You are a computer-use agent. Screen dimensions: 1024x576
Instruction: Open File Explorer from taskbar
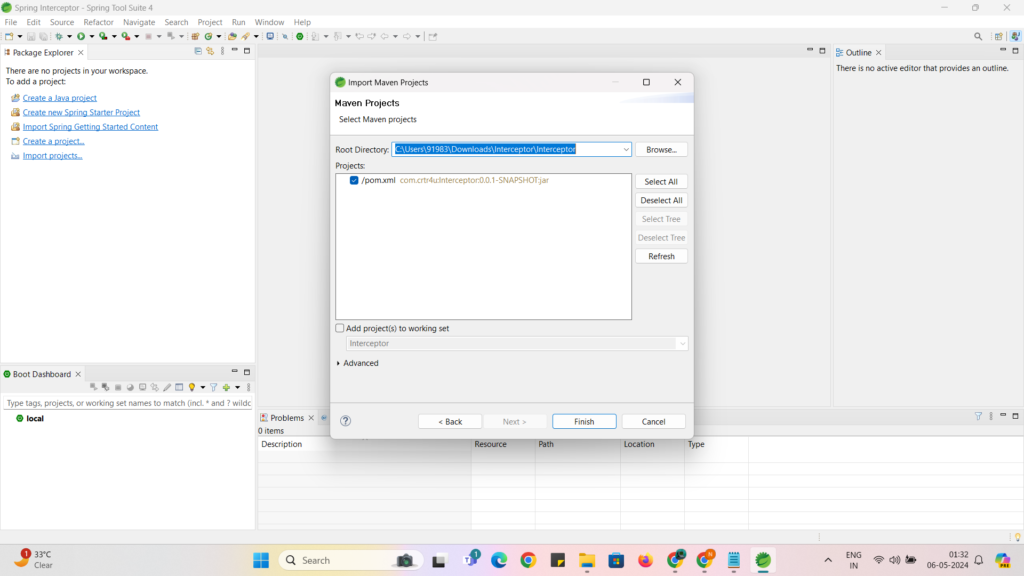click(586, 560)
